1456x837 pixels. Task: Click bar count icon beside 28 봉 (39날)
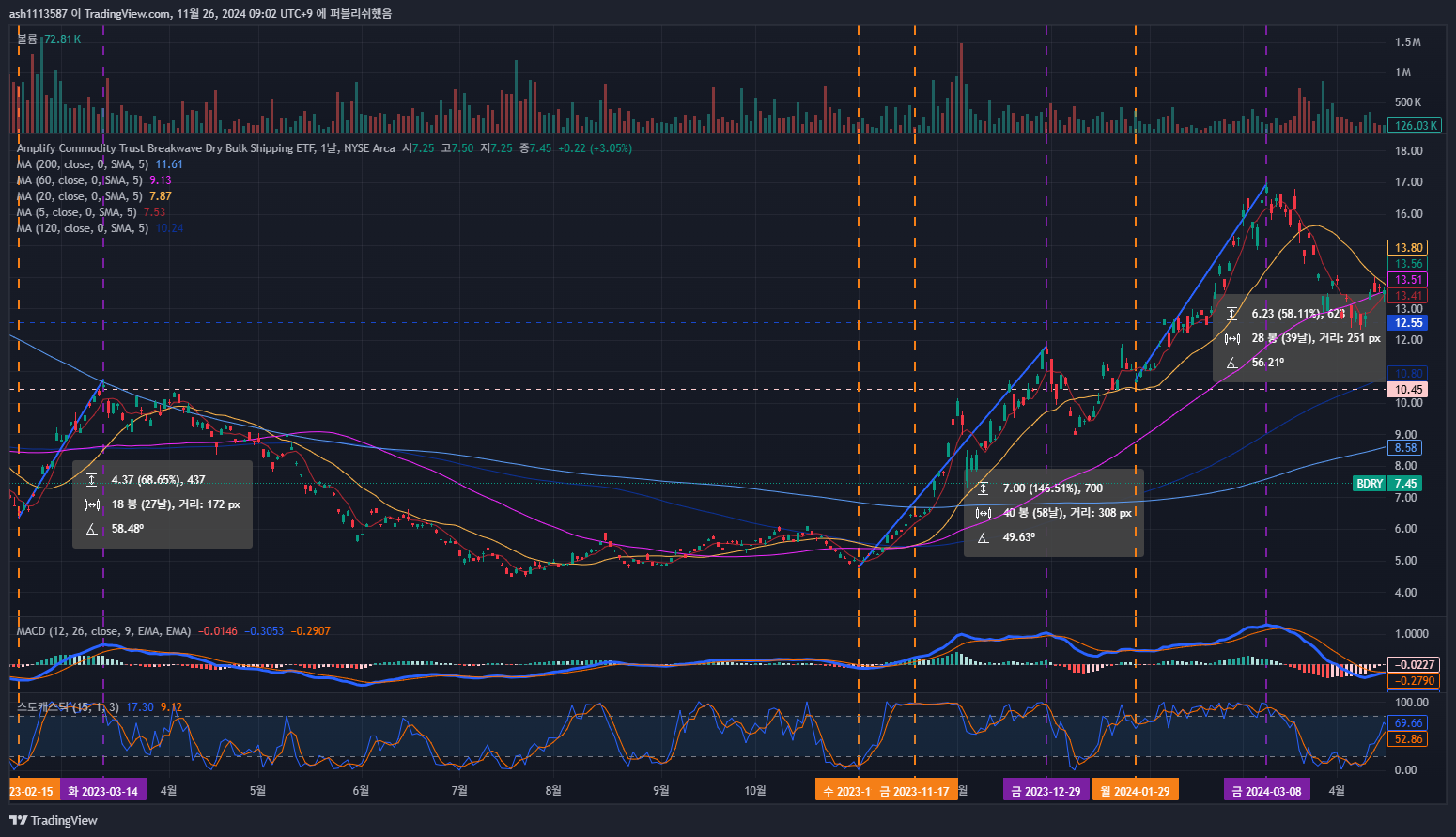coord(1232,338)
